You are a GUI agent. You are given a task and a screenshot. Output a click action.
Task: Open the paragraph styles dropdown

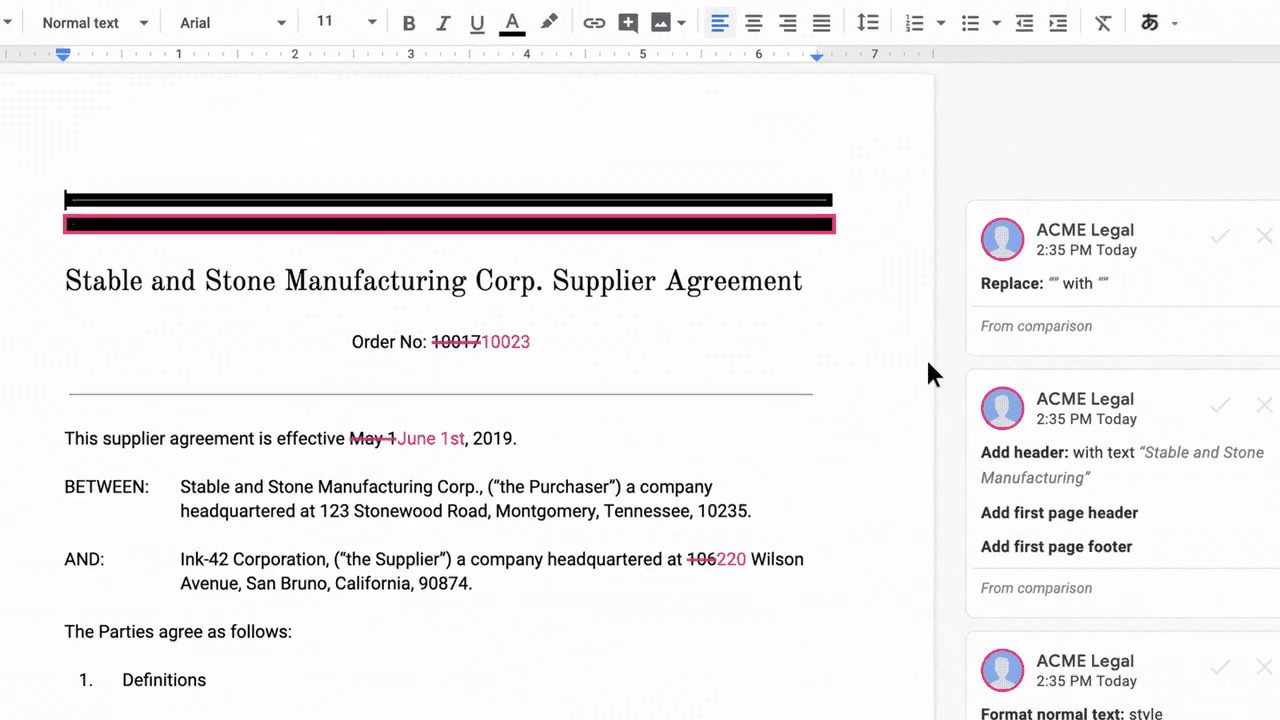click(93, 22)
